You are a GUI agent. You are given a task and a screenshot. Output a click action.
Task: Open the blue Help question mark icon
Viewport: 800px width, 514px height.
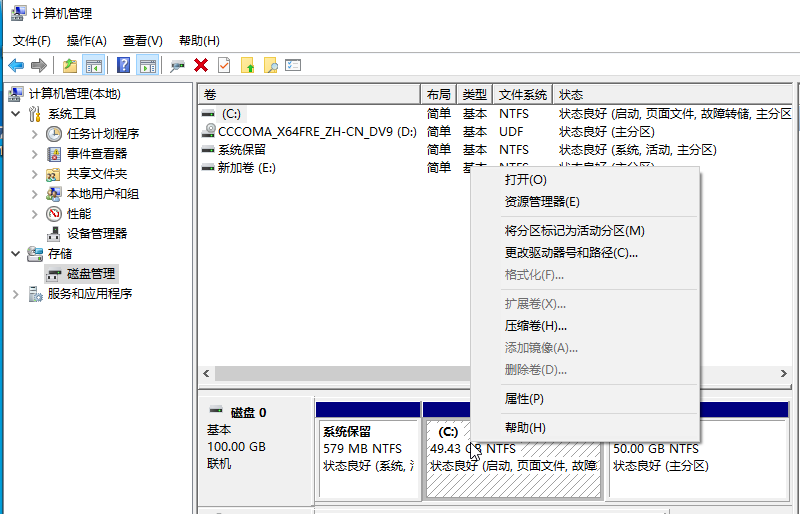(x=123, y=65)
